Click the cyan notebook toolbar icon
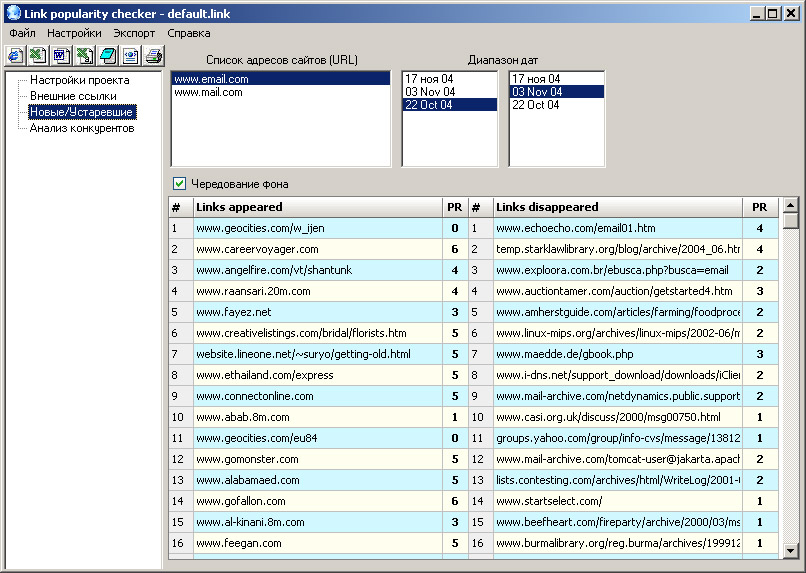The width and height of the screenshot is (806, 573). coord(107,55)
